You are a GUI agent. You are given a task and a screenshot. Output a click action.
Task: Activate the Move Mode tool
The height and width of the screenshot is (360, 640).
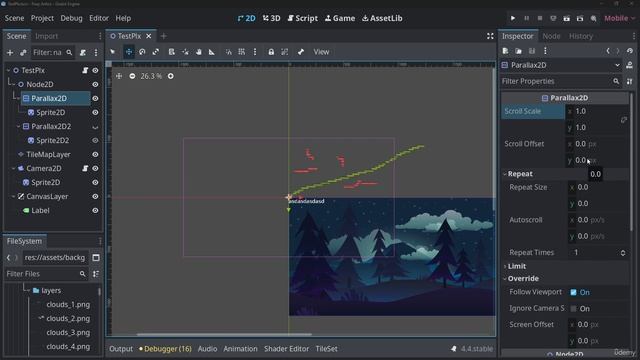tap(129, 52)
